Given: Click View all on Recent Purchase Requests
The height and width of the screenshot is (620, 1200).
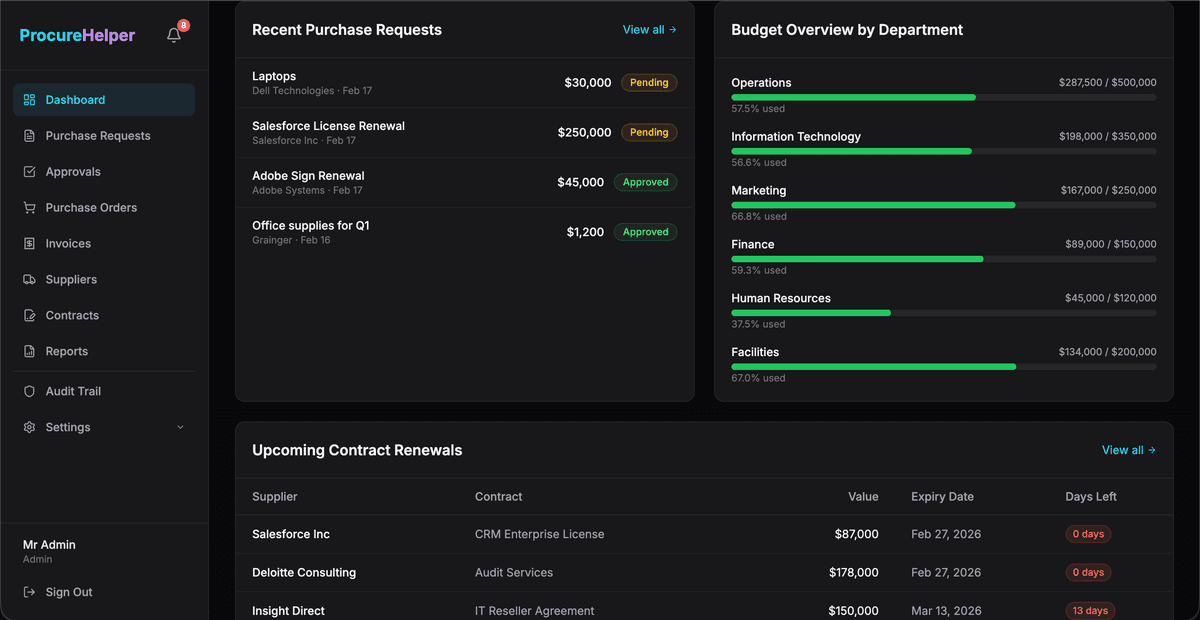Looking at the screenshot, I should point(649,30).
